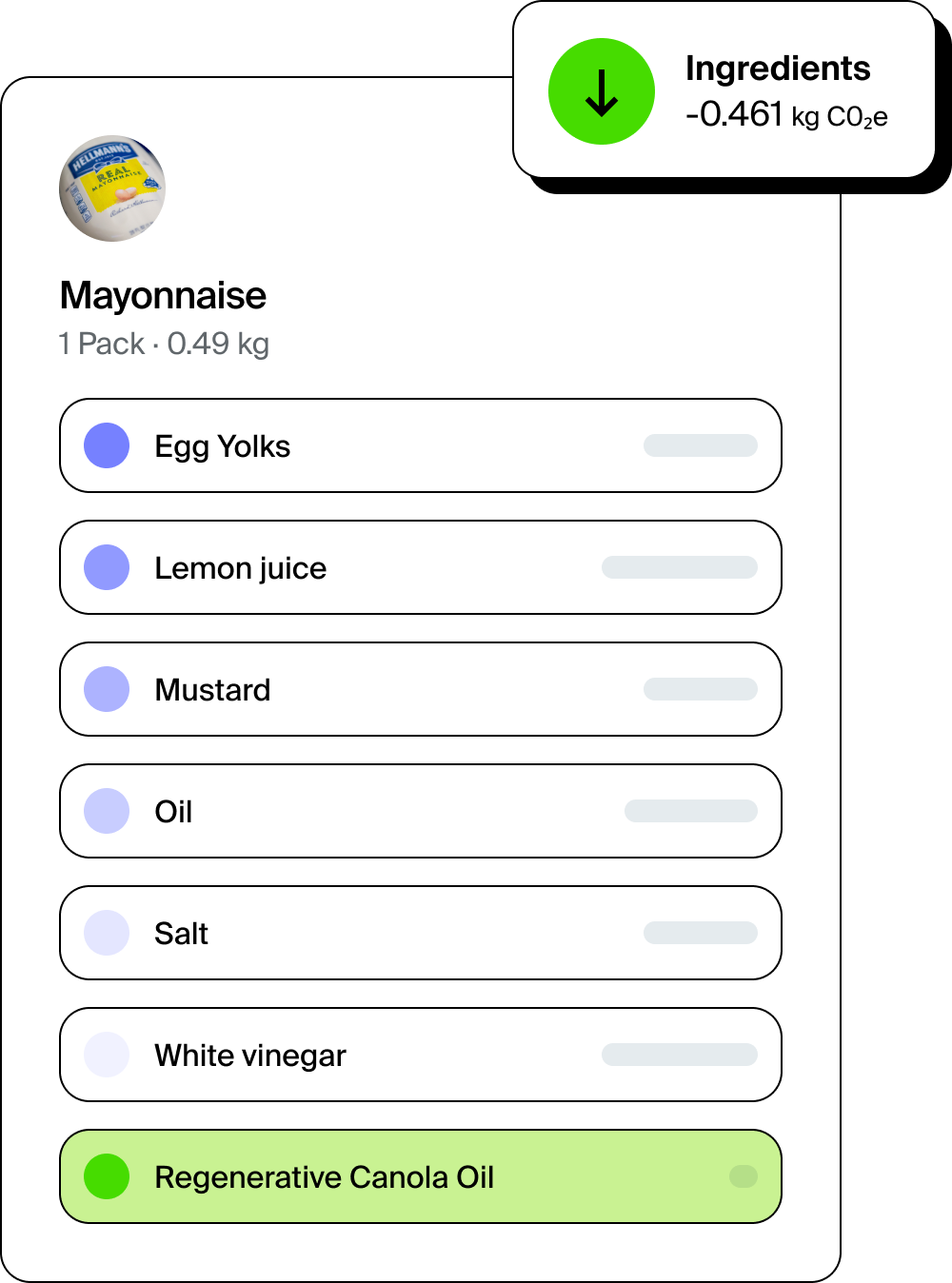Click the Lemon juice color dot
The width and height of the screenshot is (952, 1283).
pos(107,567)
